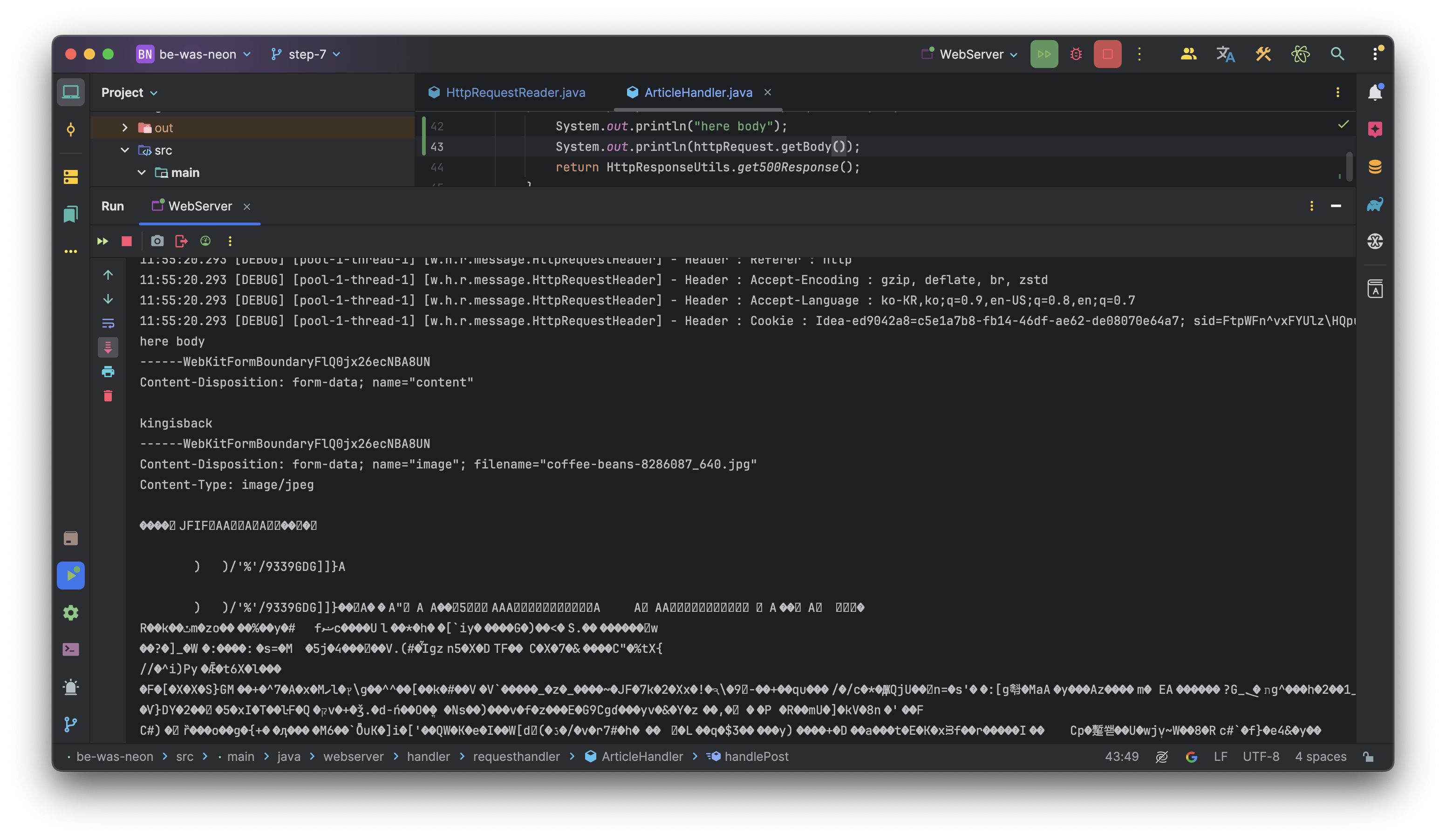Open Search Everywhere magnifier
This screenshot has width=1446, height=840.
coord(1337,54)
